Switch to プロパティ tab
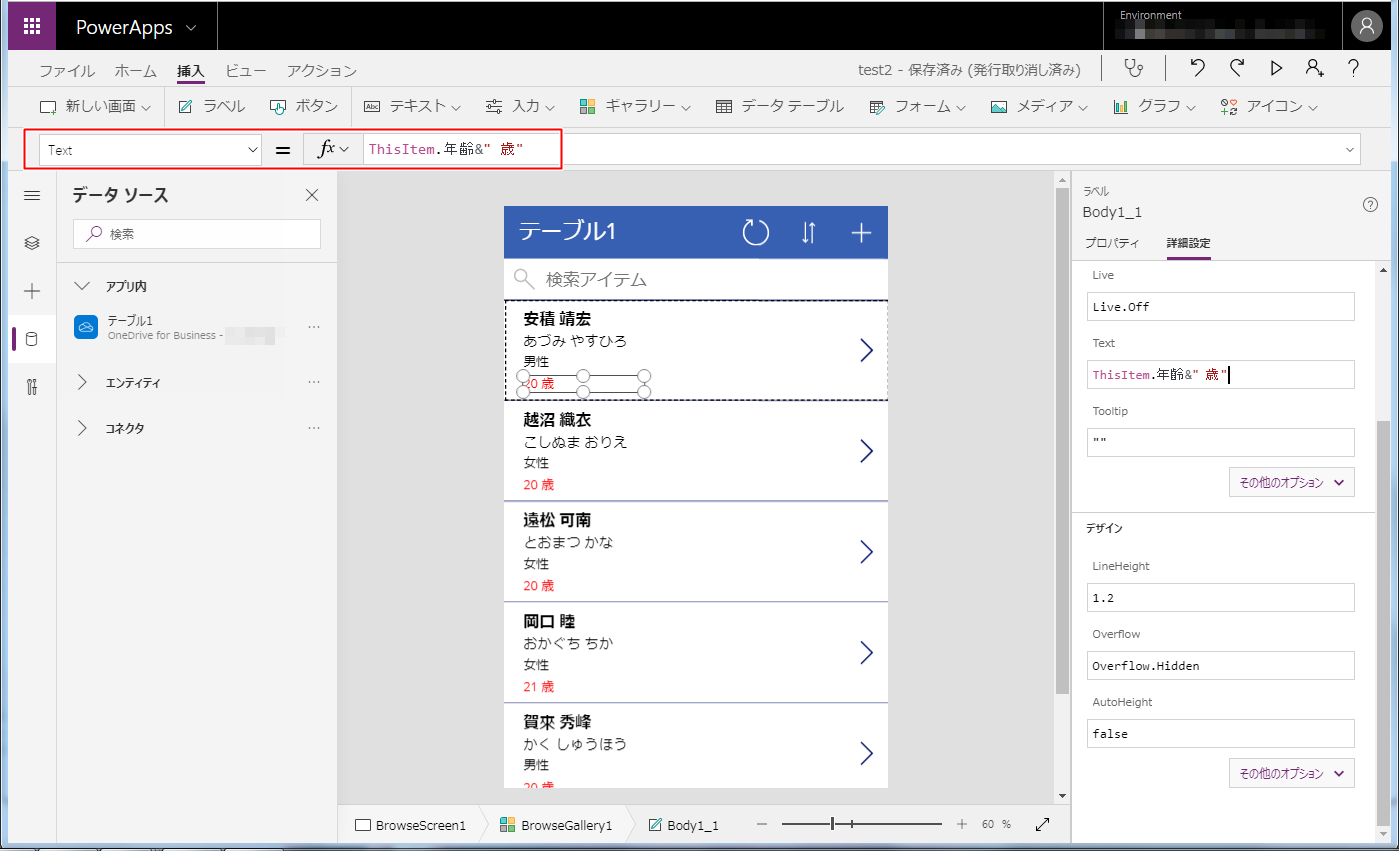This screenshot has height=851, width=1399. [x=1112, y=243]
